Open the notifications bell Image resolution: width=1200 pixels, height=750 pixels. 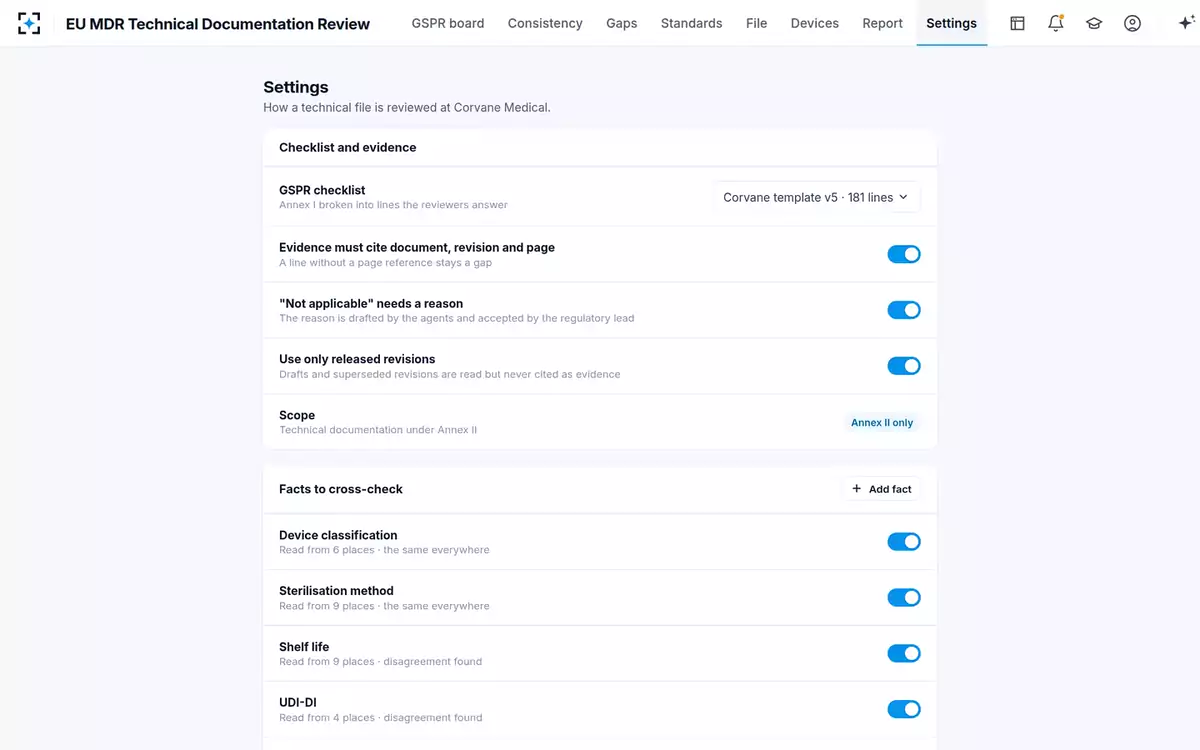point(1055,23)
